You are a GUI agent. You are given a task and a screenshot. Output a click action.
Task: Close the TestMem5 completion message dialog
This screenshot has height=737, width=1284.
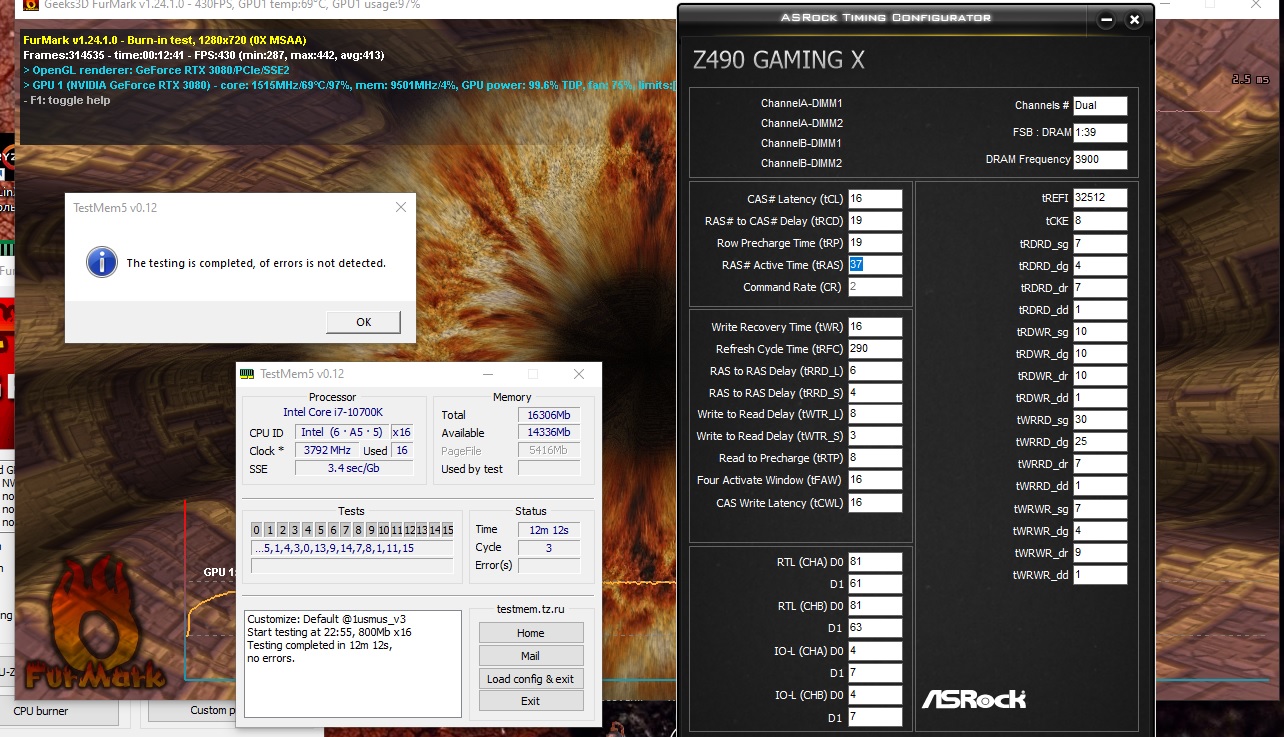[x=401, y=207]
